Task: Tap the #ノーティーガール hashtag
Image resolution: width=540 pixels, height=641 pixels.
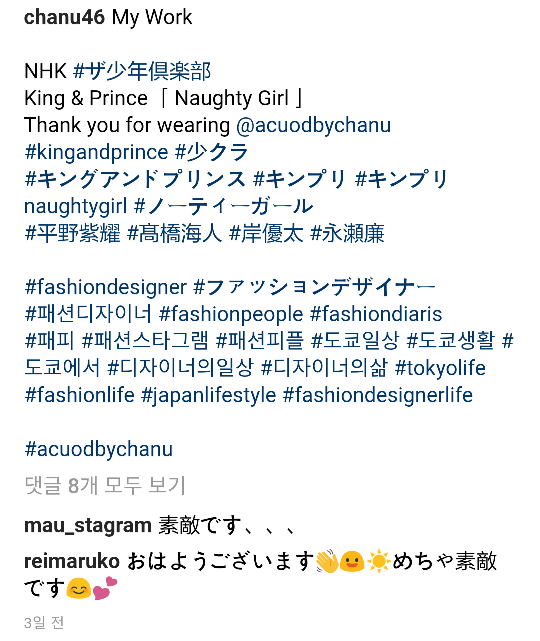Action: pos(224,206)
